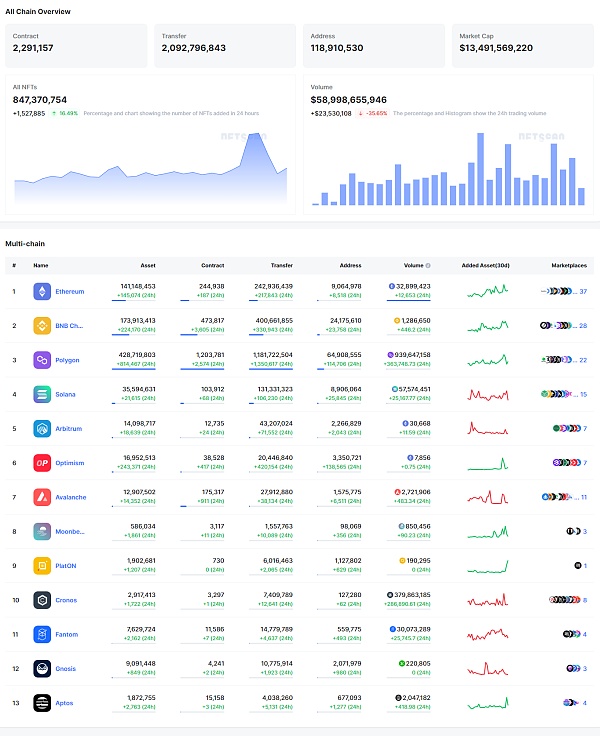600x736 pixels.
Task: Open the Avalanche chain link
Action: tap(71, 497)
